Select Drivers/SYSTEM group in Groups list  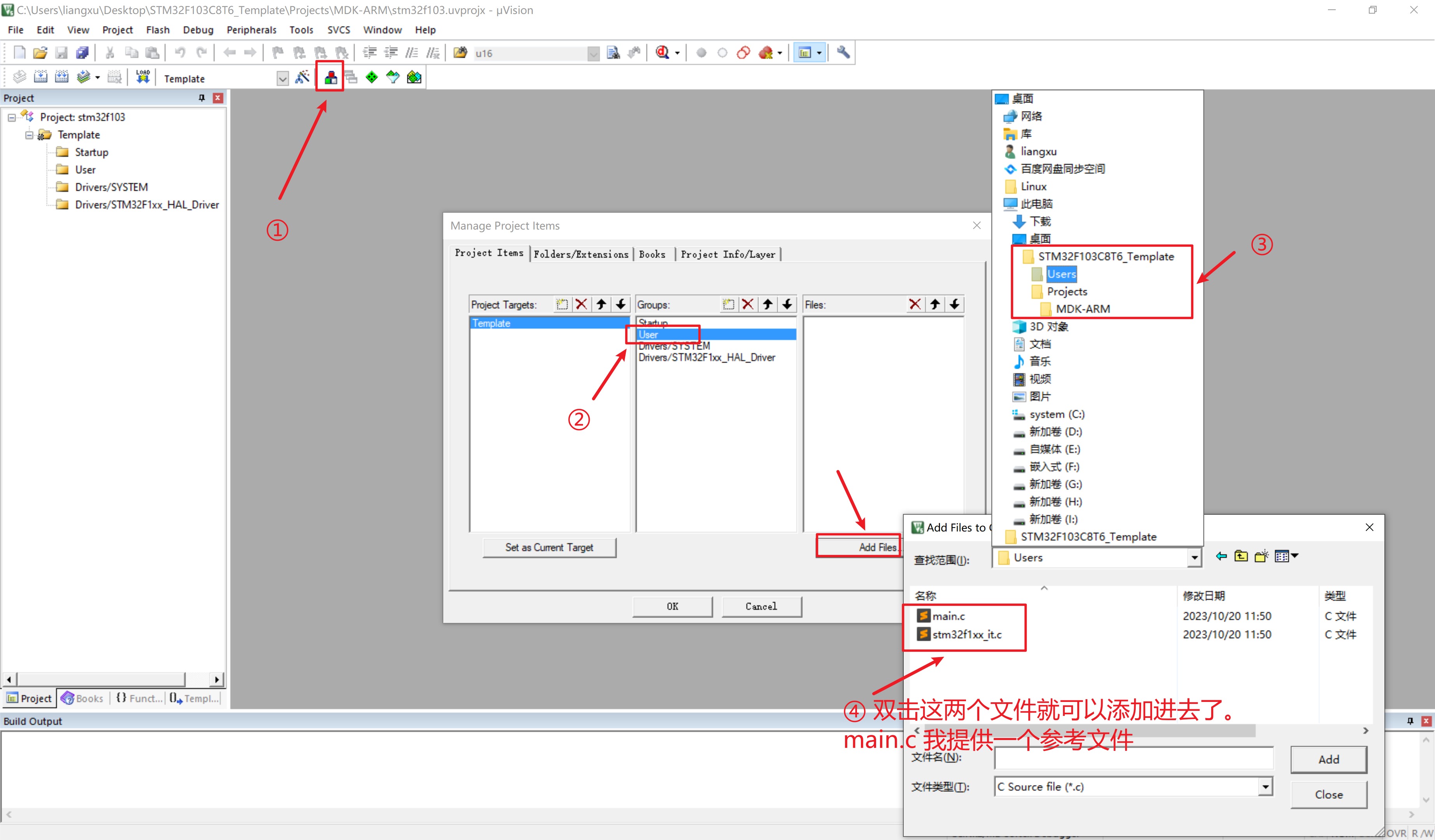[x=674, y=346]
